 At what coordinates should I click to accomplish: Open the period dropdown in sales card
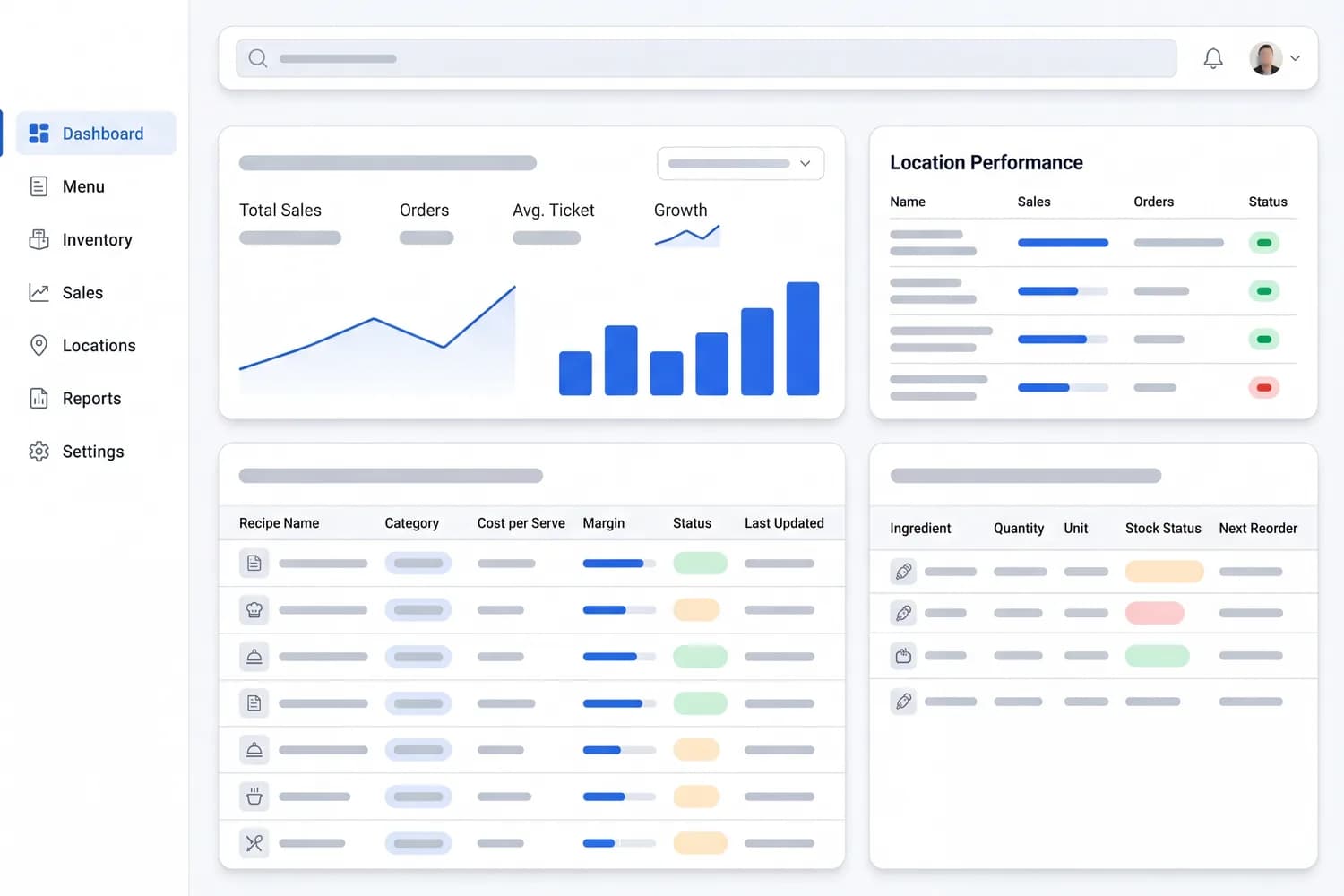(740, 163)
